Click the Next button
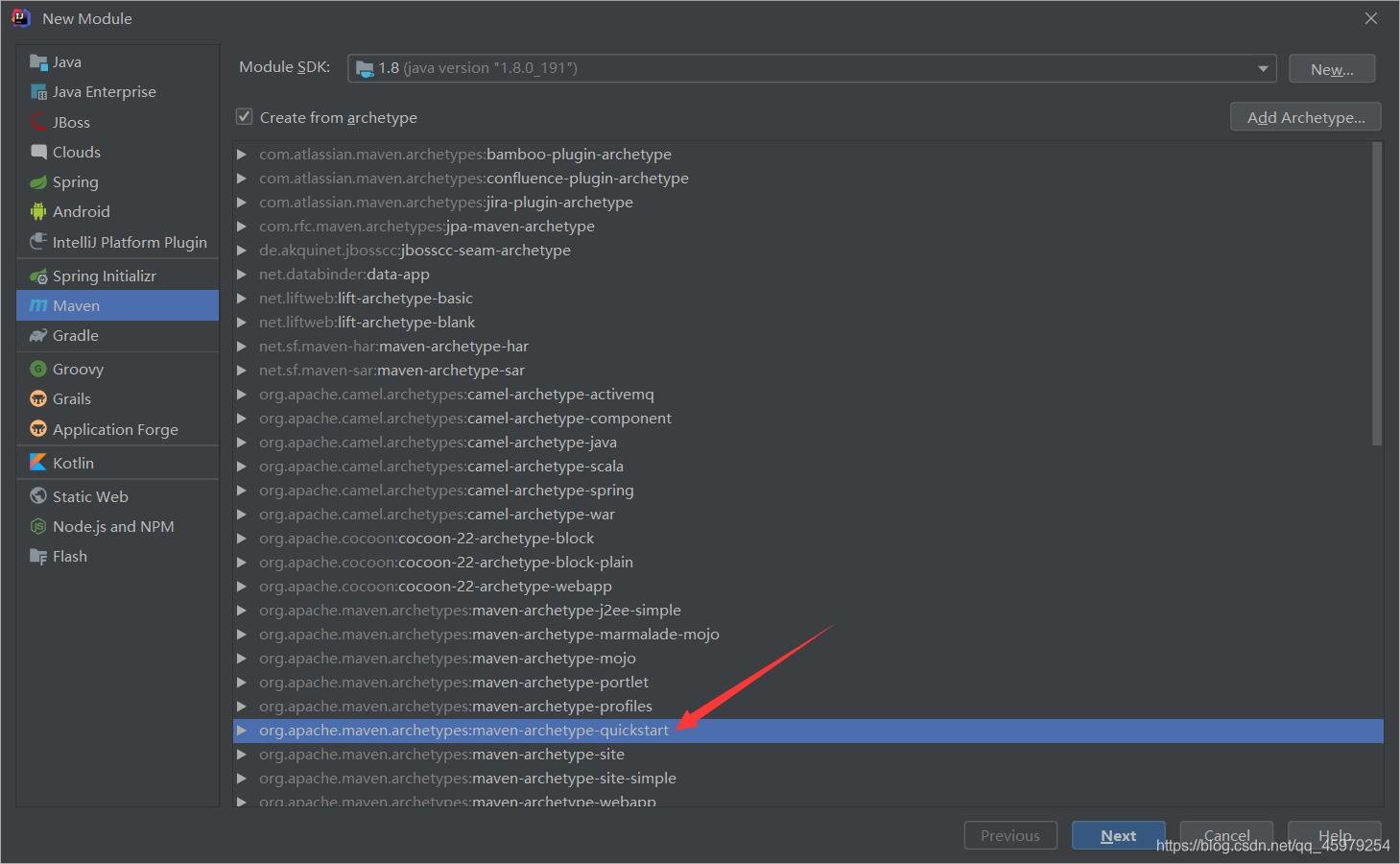Image resolution: width=1400 pixels, height=864 pixels. pos(1119,836)
